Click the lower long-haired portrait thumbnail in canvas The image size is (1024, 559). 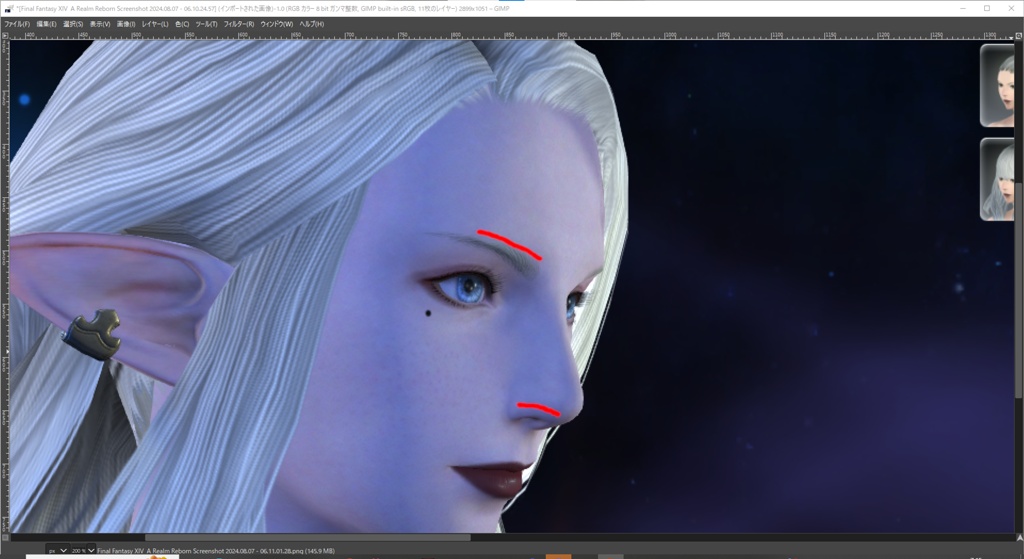[997, 179]
